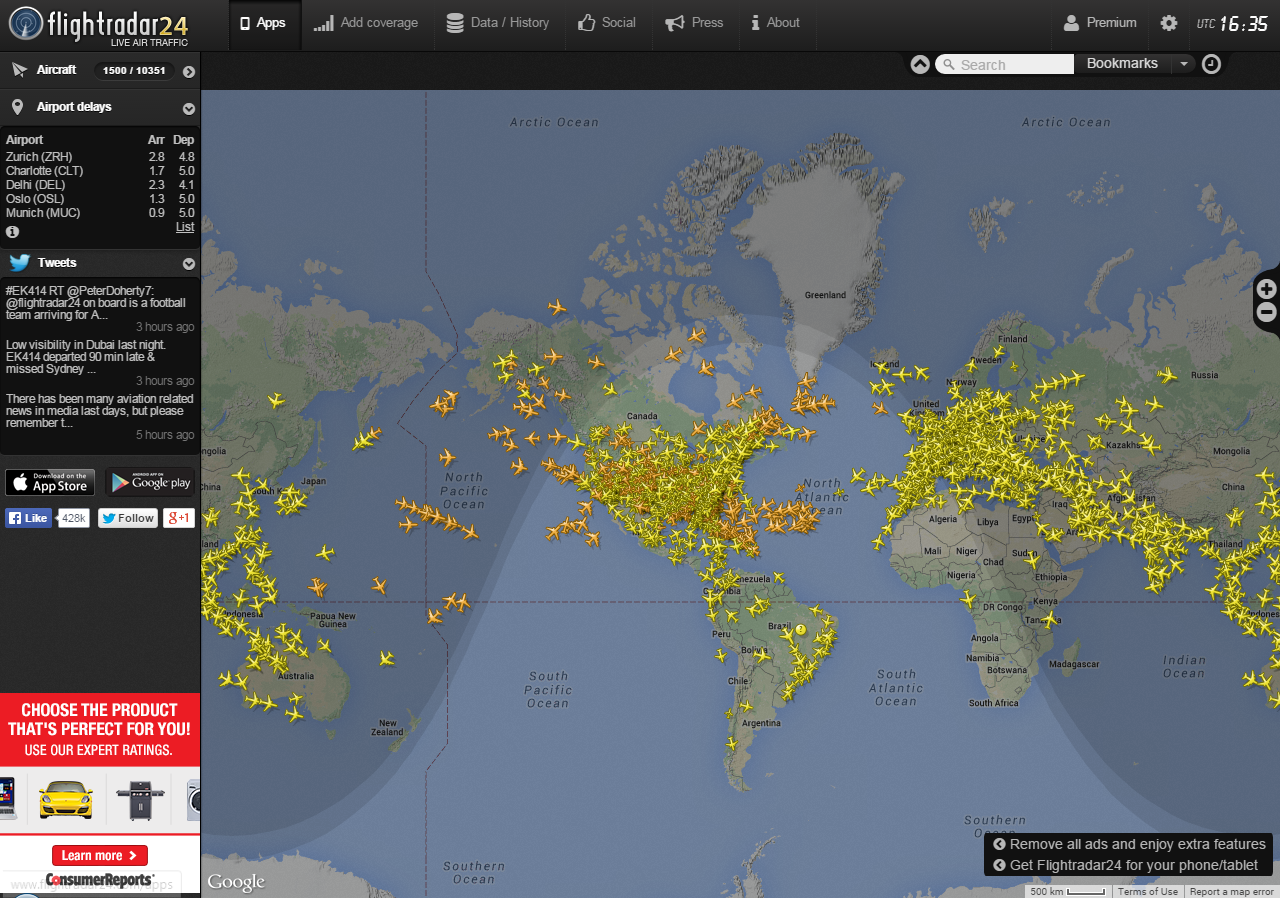
Task: Toggle the search bar with the up arrow
Action: [x=919, y=63]
